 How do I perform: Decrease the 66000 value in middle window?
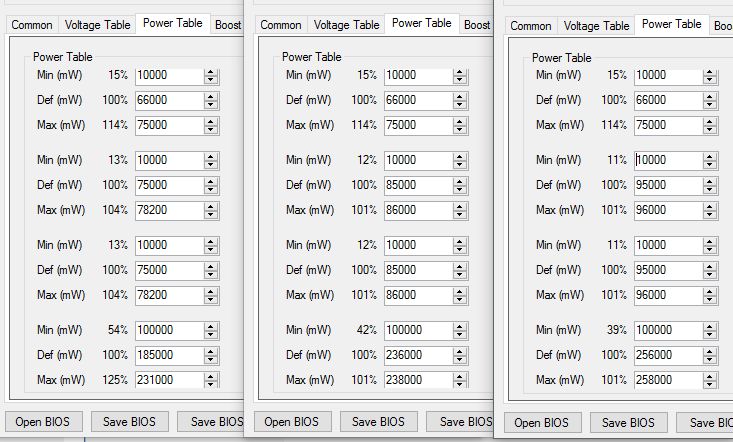pyautogui.click(x=460, y=104)
